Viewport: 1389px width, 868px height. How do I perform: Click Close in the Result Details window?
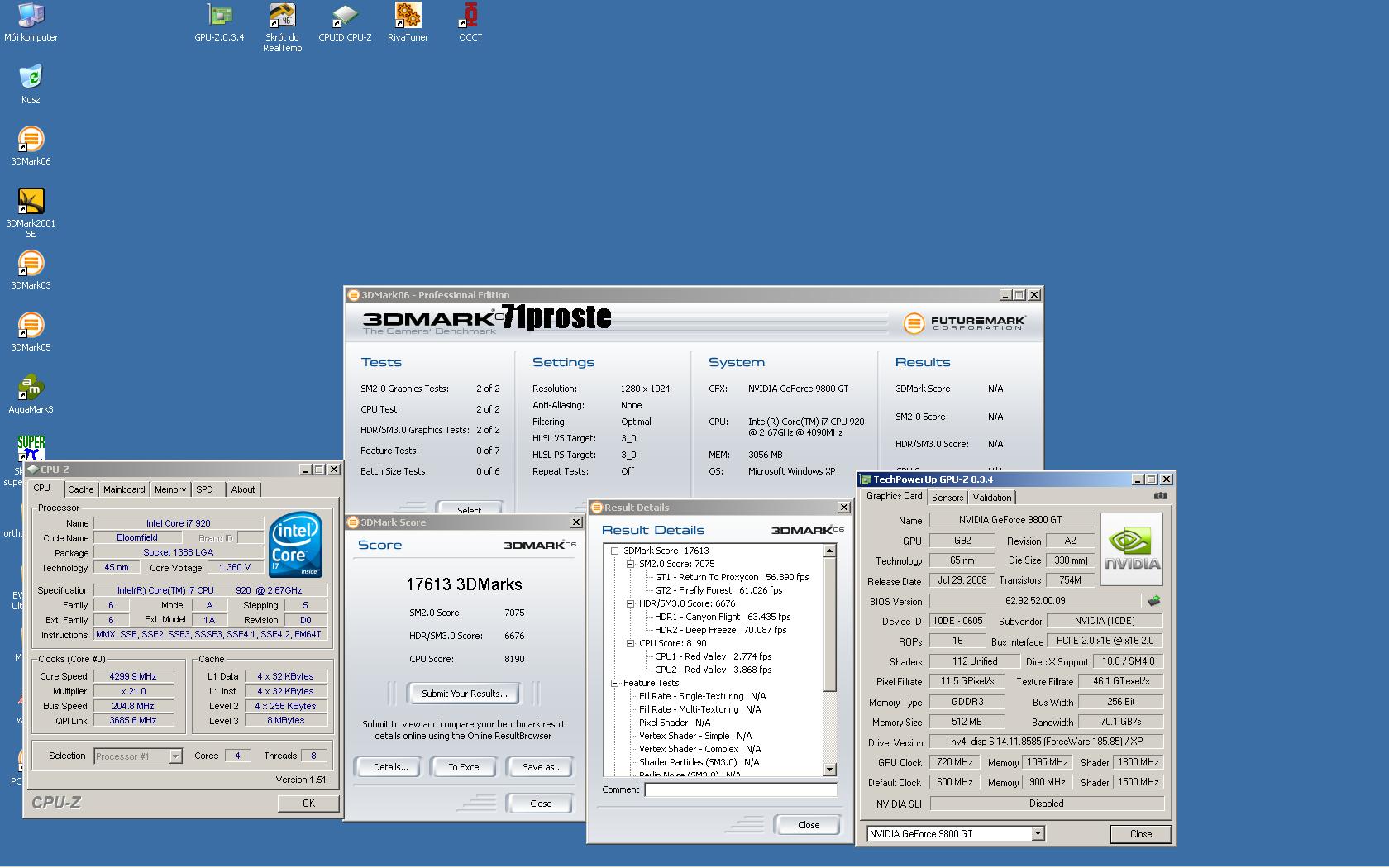(x=809, y=825)
